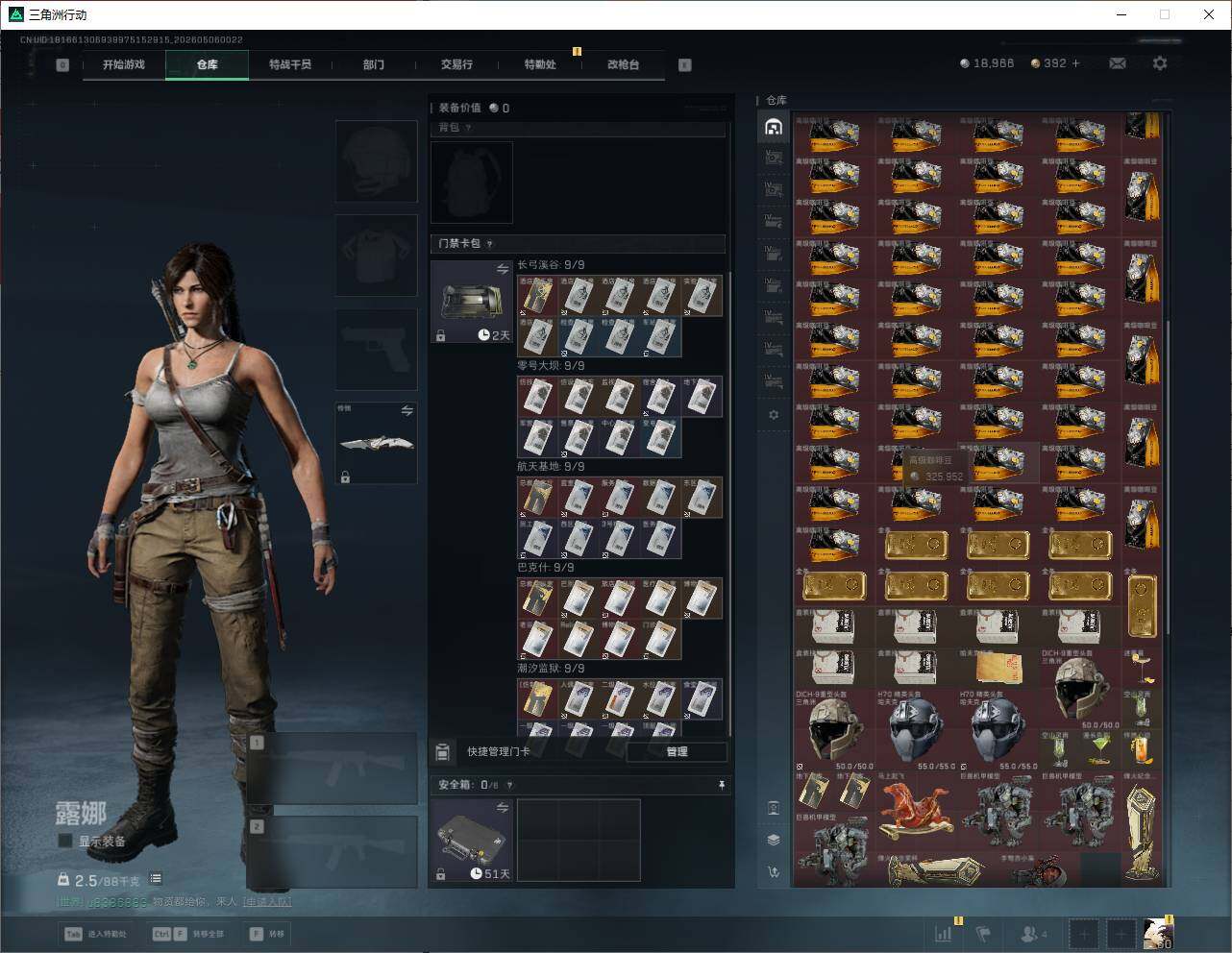Open the 开始游戏 tab

click(x=124, y=64)
